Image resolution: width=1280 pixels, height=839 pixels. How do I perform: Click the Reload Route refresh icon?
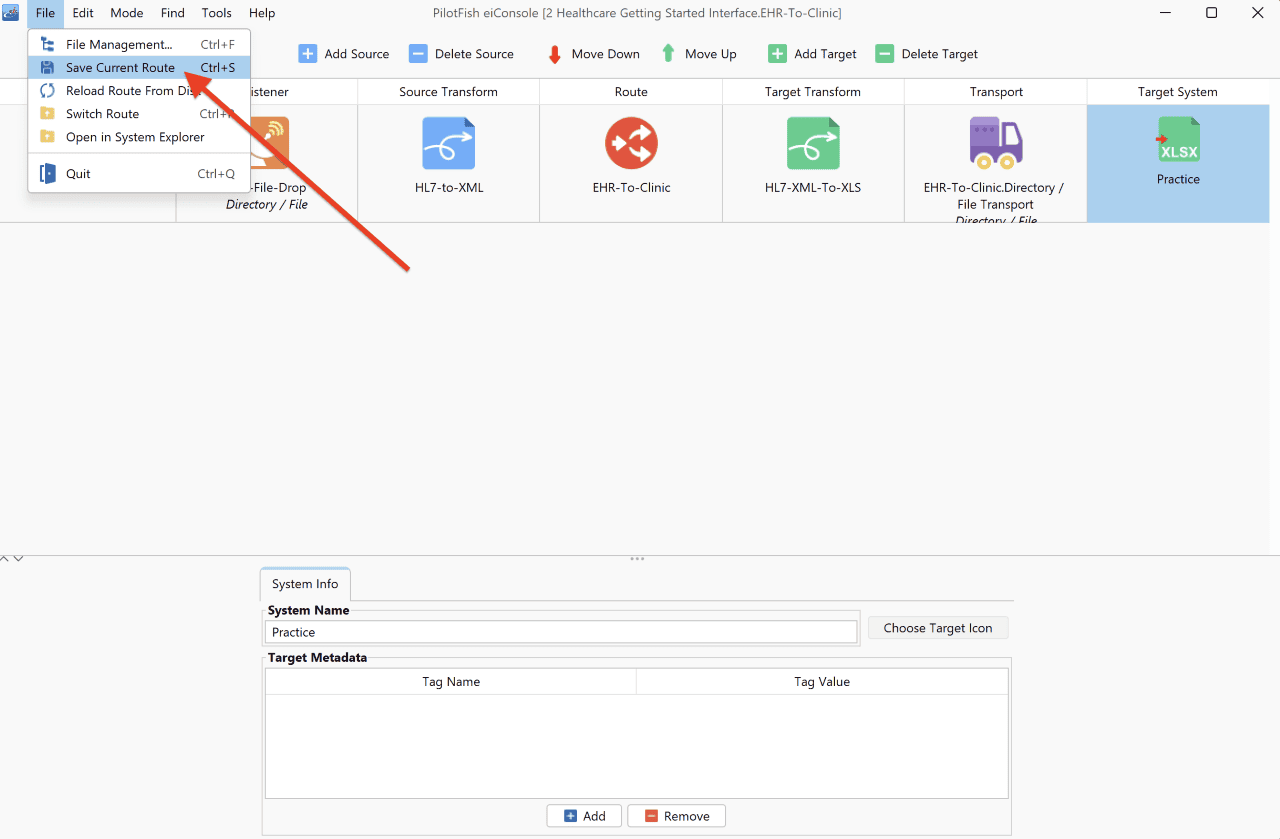pos(47,91)
